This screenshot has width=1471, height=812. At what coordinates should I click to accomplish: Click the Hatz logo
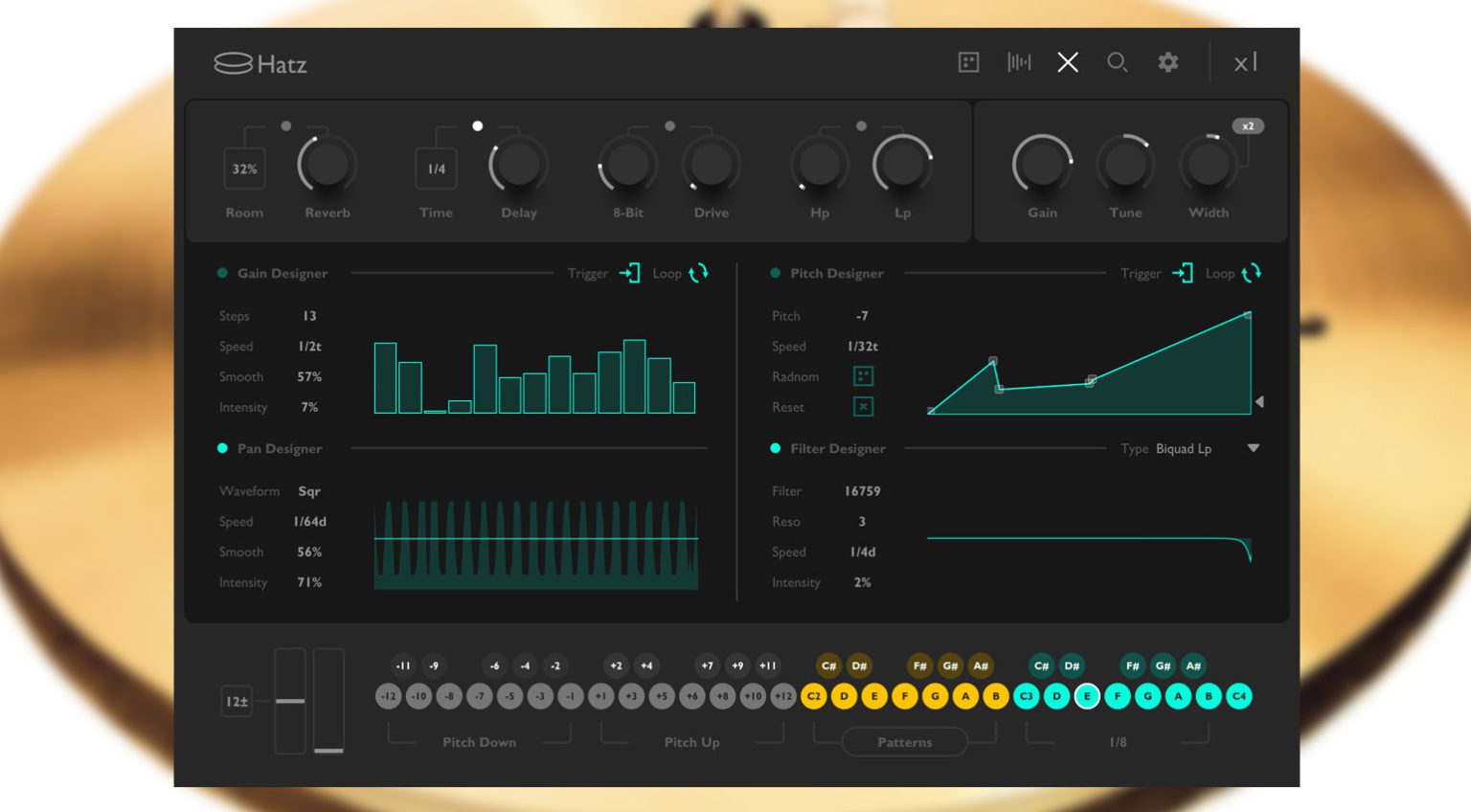coord(260,64)
